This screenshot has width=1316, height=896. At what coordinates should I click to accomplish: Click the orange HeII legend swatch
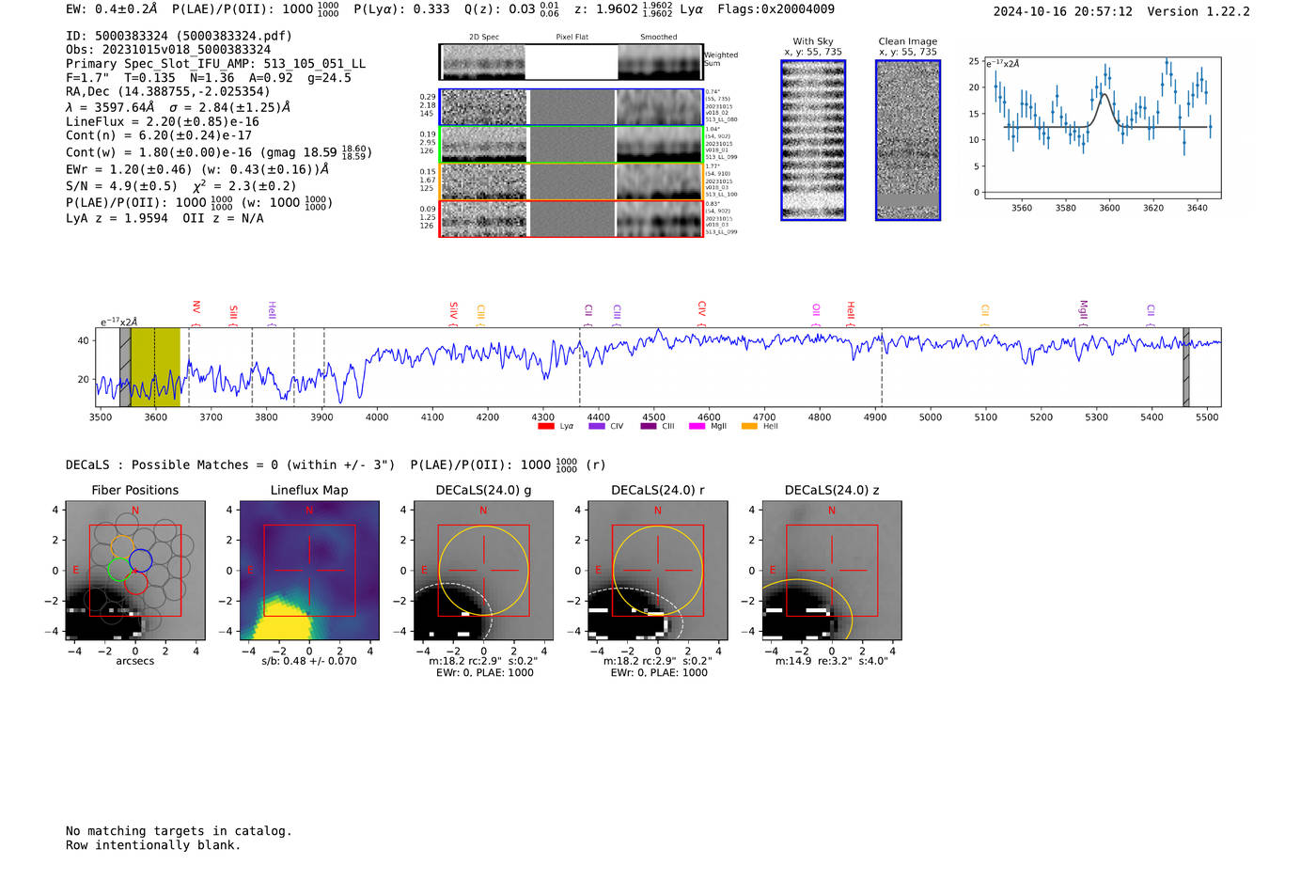pos(749,427)
